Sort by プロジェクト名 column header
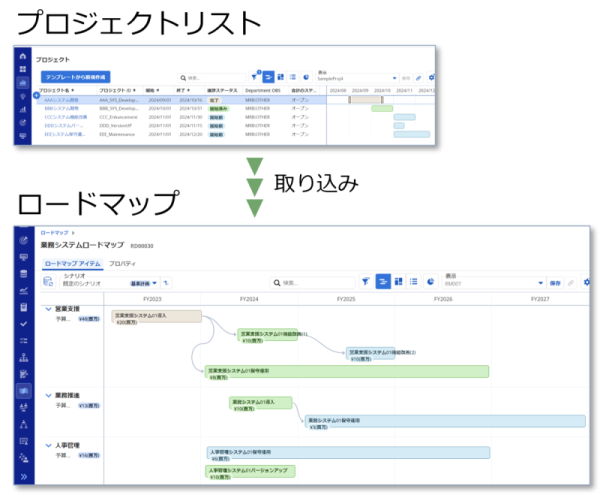Viewport: 600px width, 495px height. click(56, 90)
